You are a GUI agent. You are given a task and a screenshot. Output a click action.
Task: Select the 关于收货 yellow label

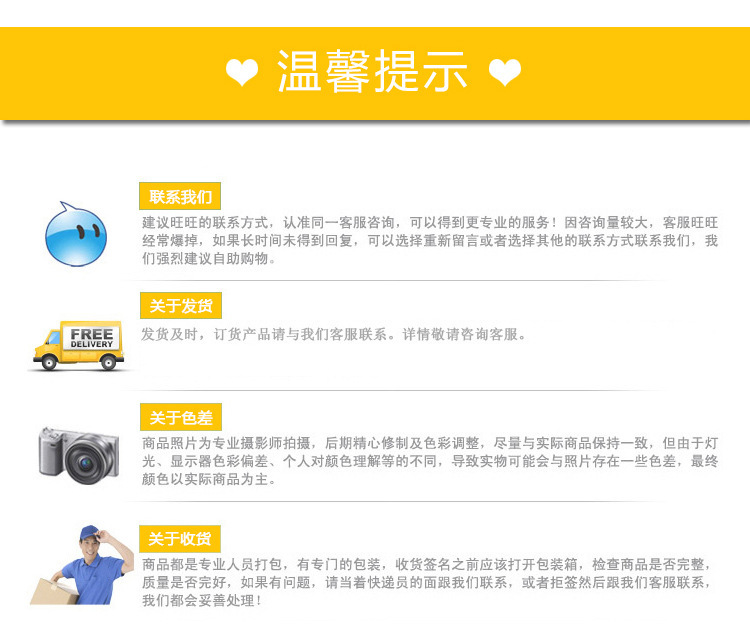click(x=180, y=539)
